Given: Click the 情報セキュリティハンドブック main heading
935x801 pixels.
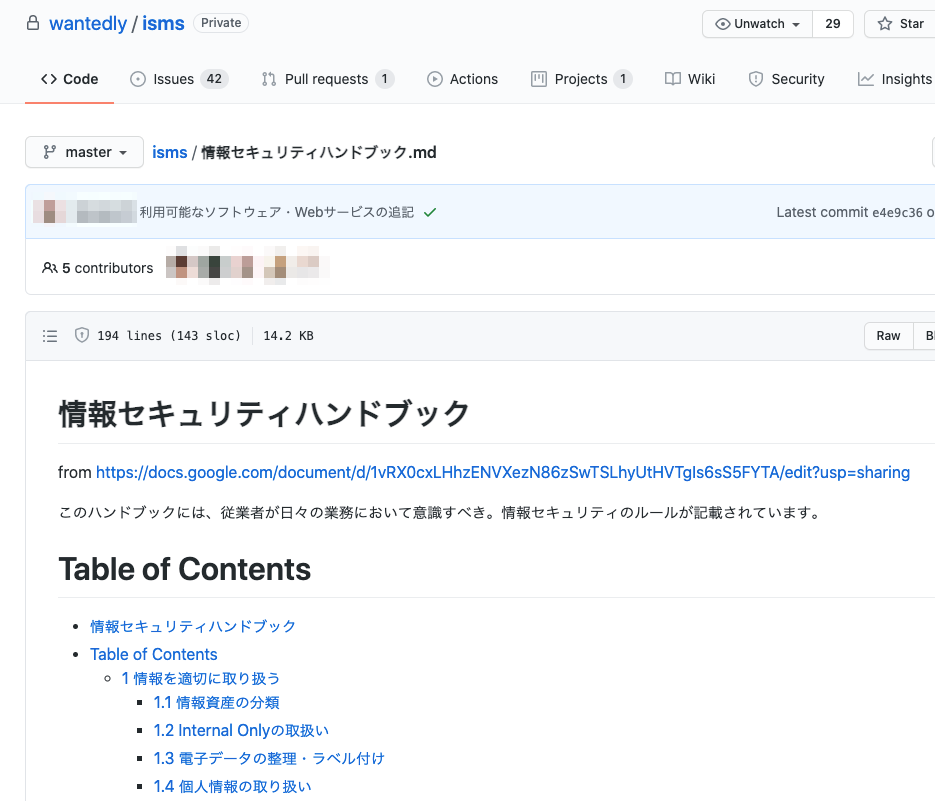Looking at the screenshot, I should click(x=264, y=413).
